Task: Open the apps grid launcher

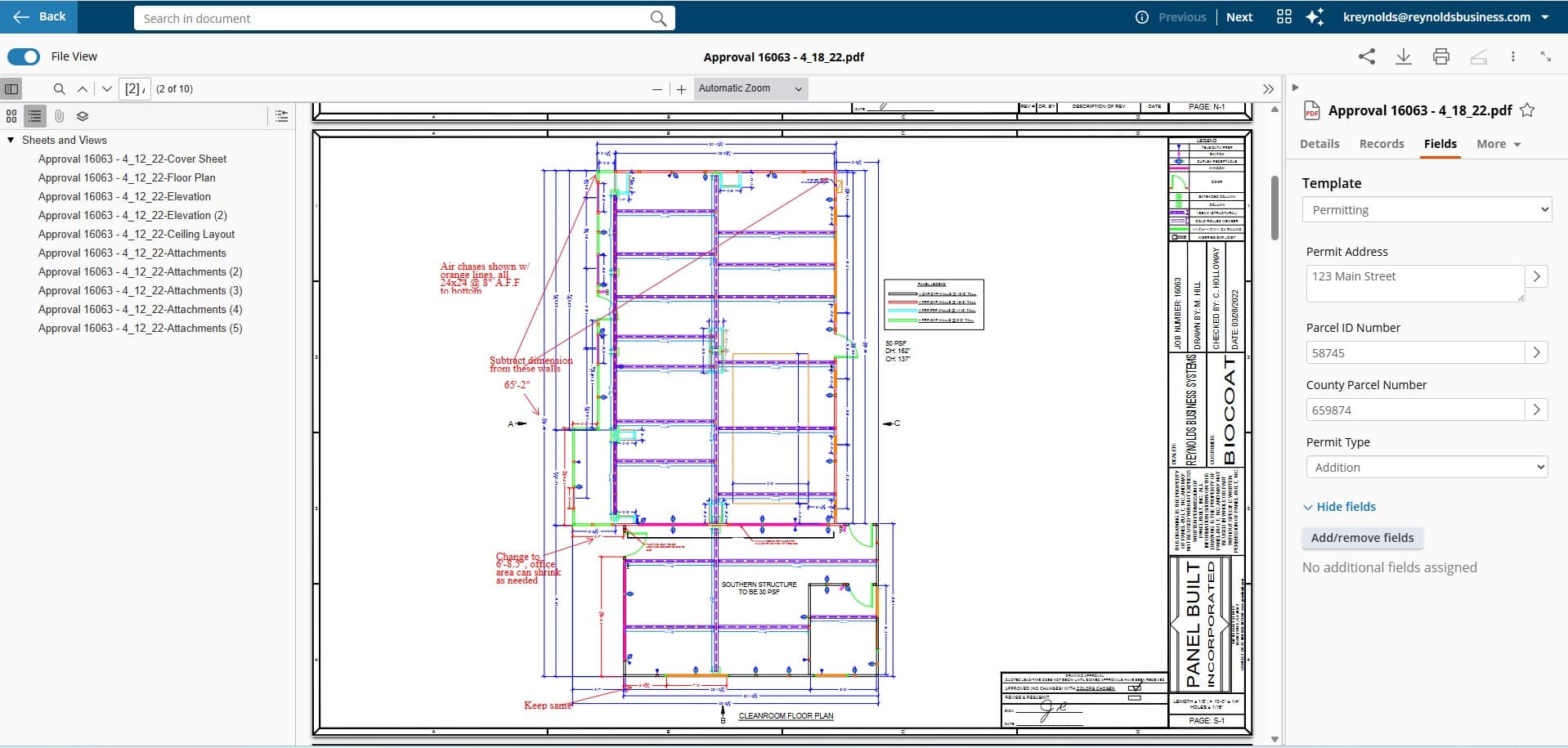Action: tap(1283, 16)
